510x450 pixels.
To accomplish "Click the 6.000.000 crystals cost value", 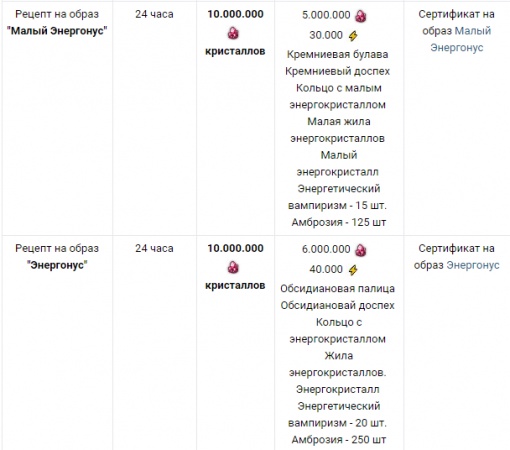I will [326, 249].
